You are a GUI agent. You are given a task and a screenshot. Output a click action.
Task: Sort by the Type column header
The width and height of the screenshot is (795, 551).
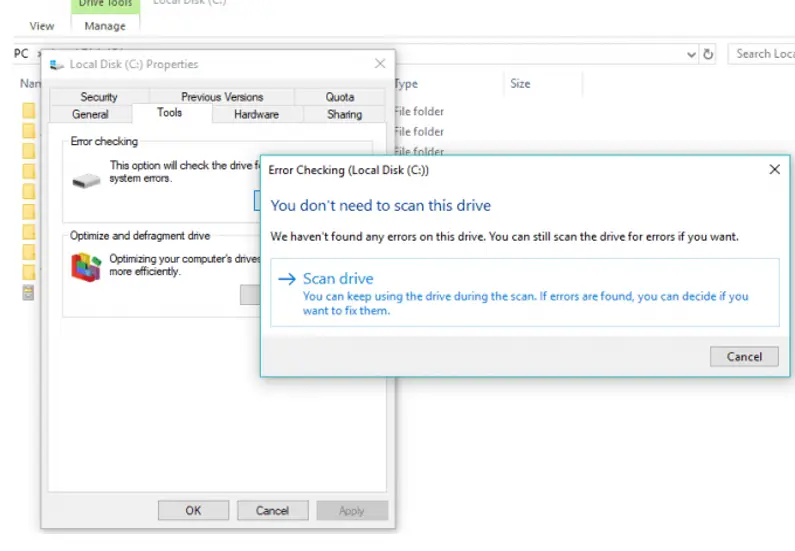pos(406,84)
